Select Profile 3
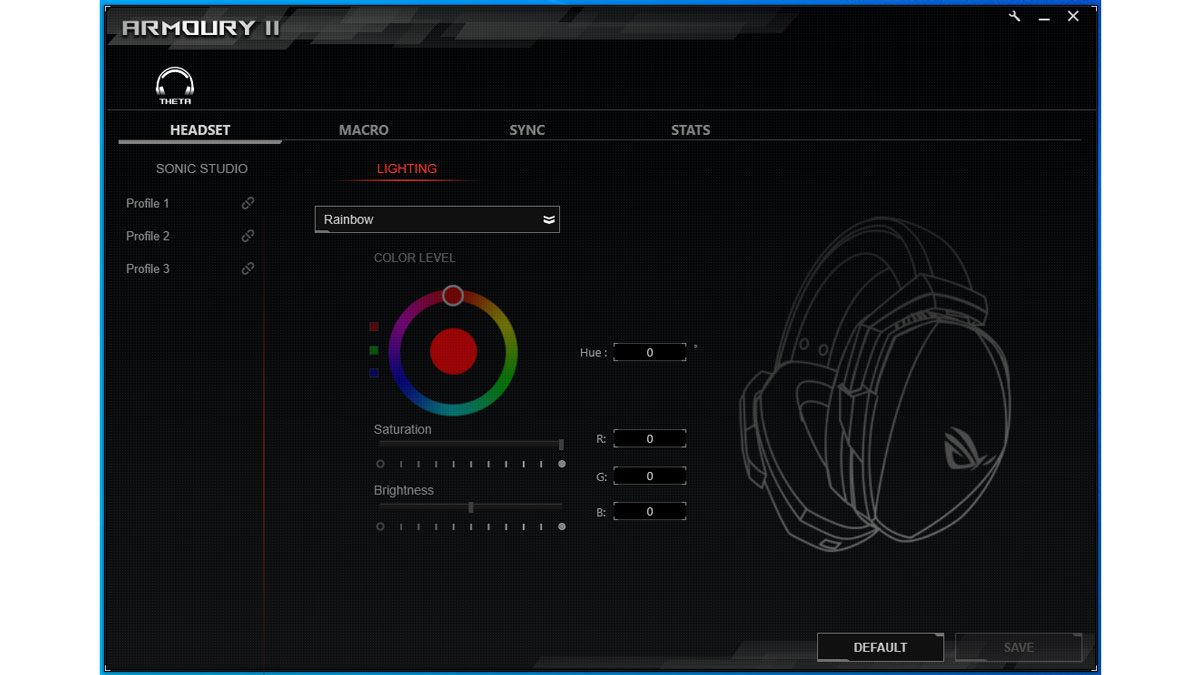This screenshot has height=675, width=1200. click(148, 269)
